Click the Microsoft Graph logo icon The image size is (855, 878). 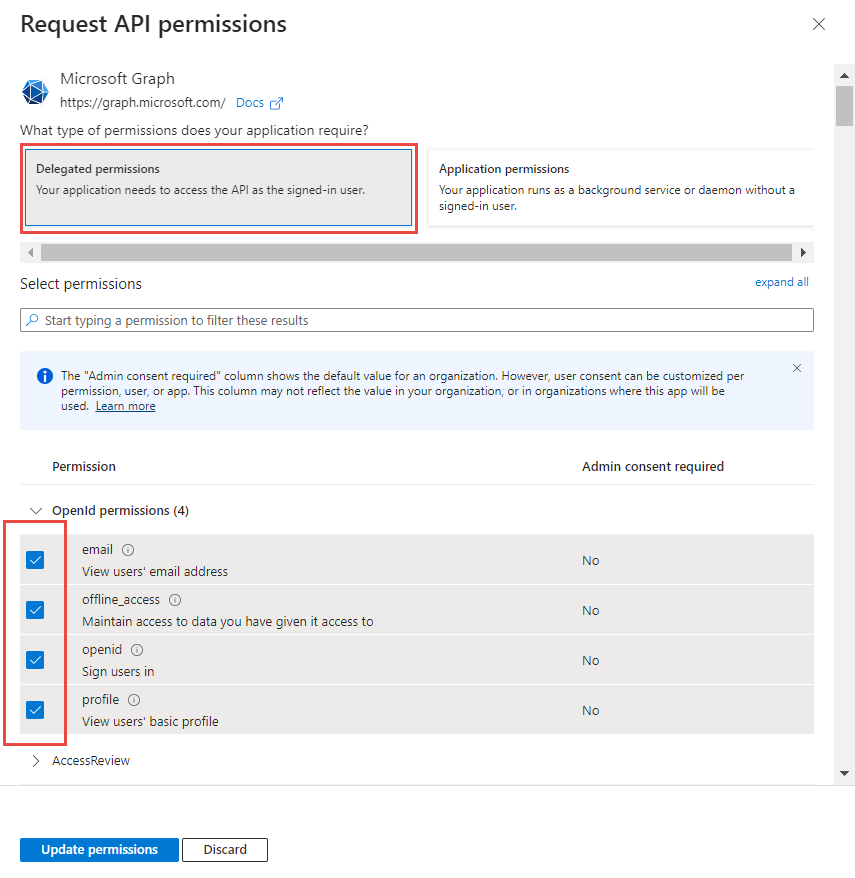tap(35, 91)
